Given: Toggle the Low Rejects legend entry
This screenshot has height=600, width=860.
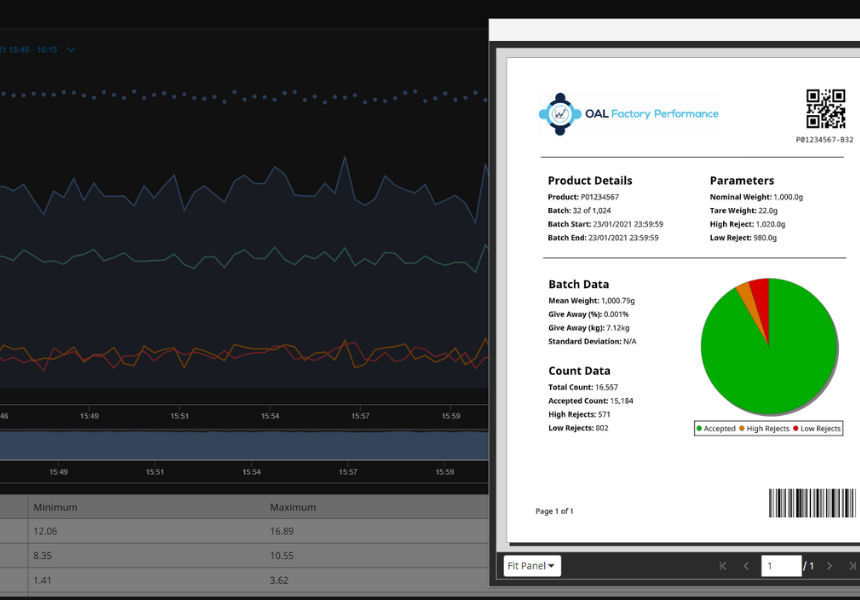Looking at the screenshot, I should tap(817, 428).
